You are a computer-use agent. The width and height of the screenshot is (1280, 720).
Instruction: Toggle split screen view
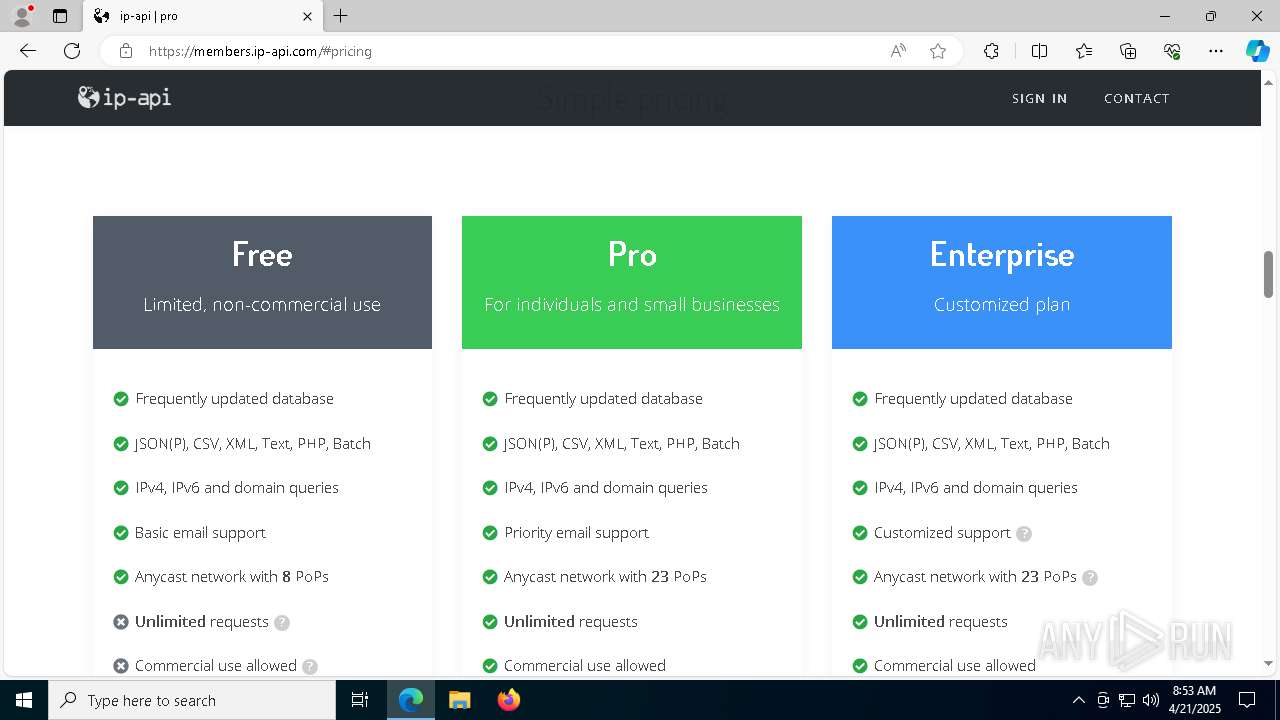click(1039, 51)
